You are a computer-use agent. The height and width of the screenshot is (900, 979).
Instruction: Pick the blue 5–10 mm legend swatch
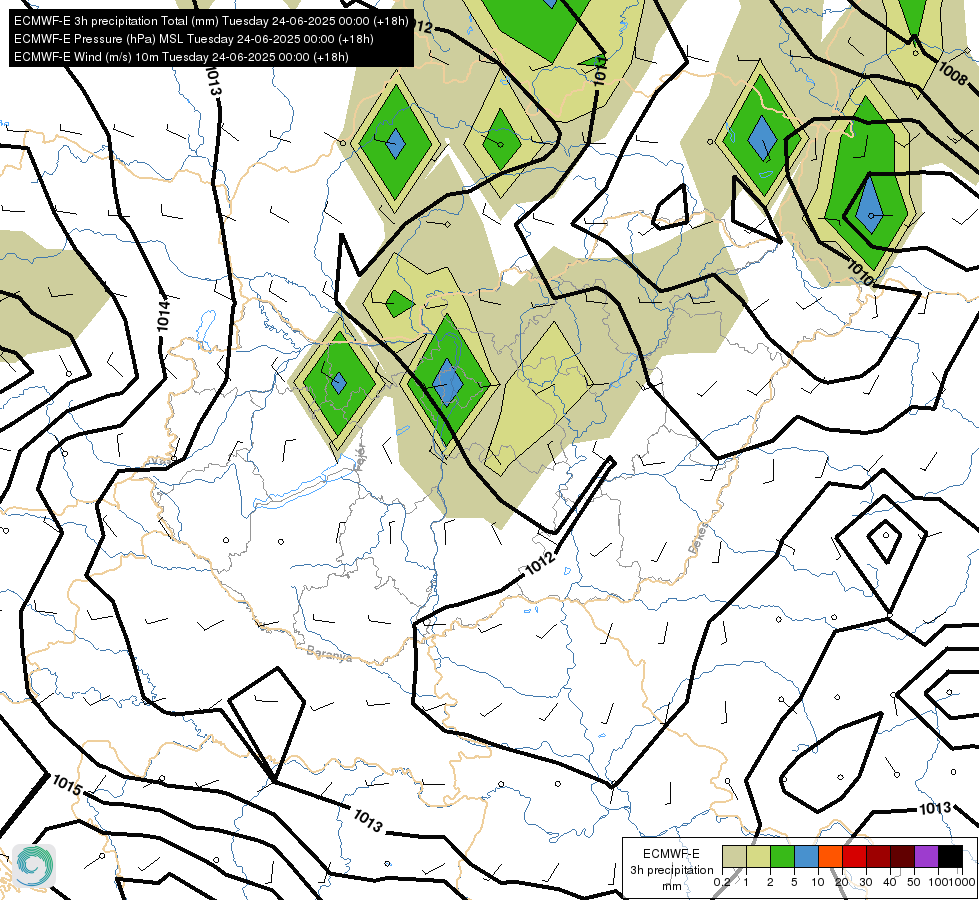tap(806, 856)
